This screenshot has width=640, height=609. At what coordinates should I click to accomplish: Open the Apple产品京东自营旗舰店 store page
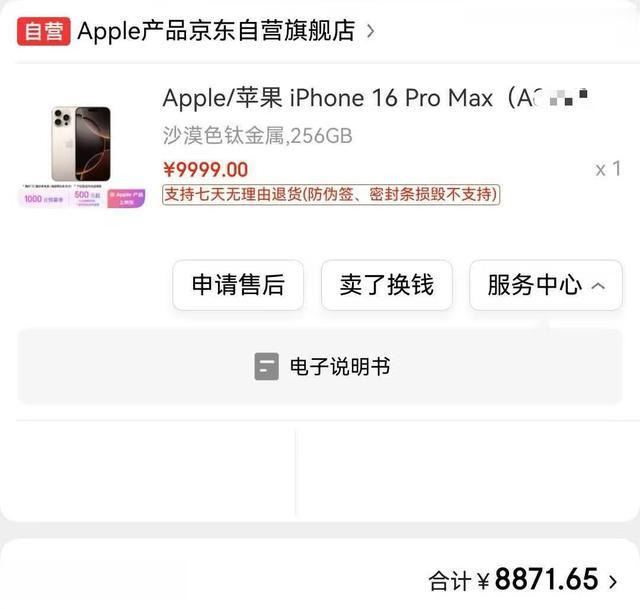click(216, 31)
